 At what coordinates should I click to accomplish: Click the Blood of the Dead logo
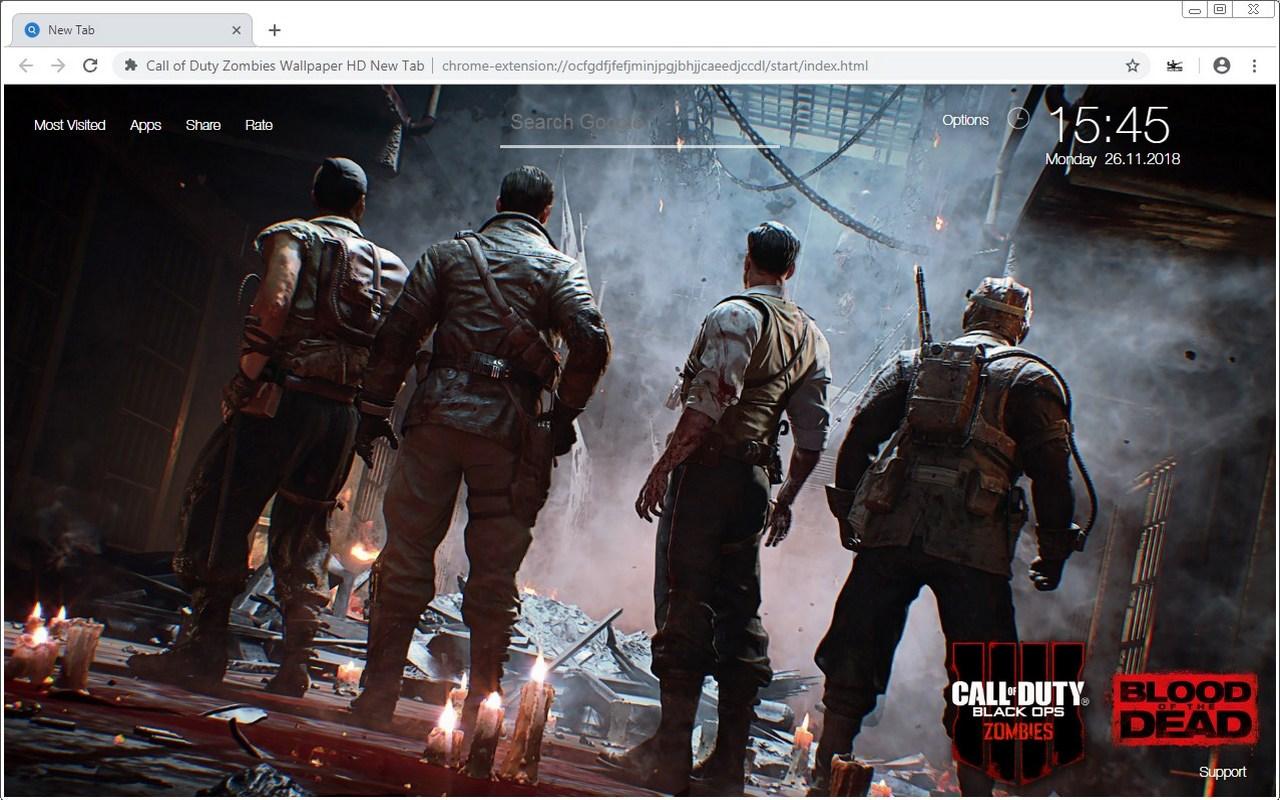(1185, 710)
